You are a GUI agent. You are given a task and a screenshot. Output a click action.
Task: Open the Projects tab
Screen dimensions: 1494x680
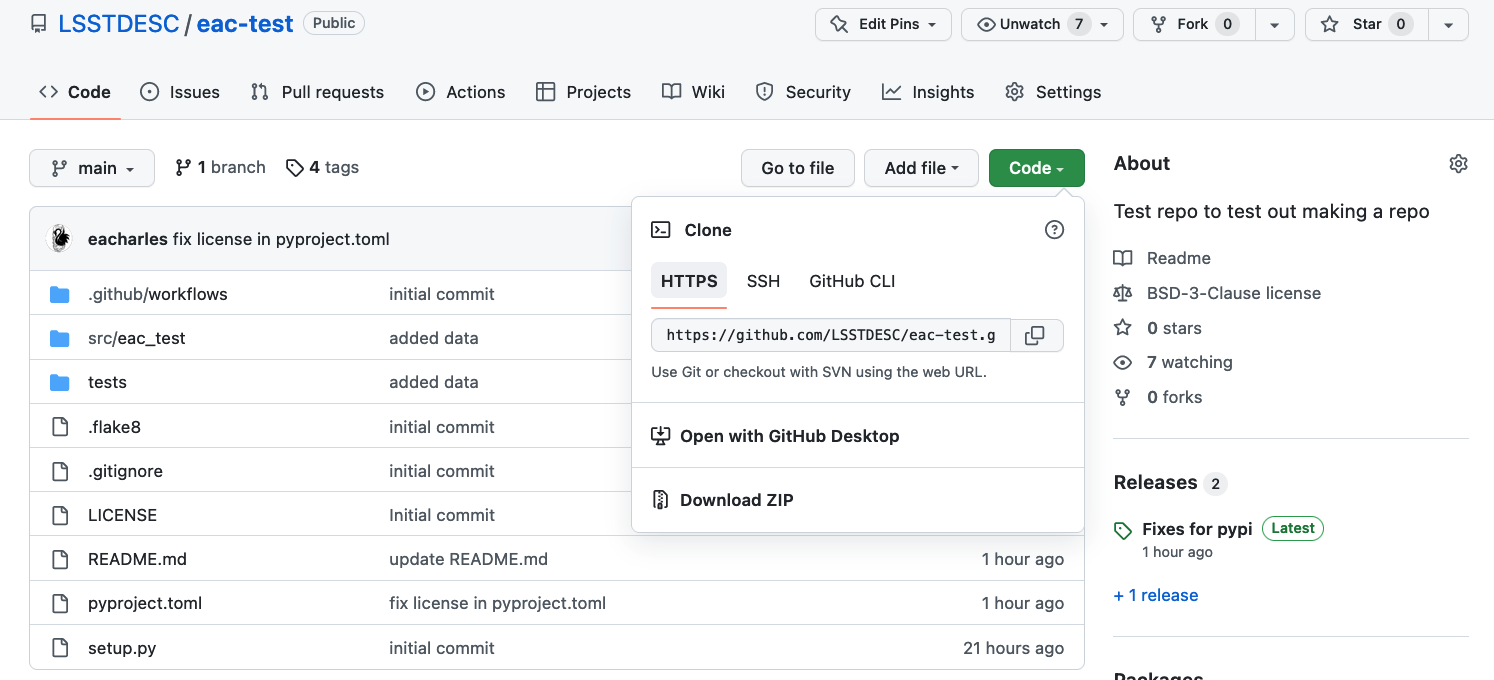(584, 92)
